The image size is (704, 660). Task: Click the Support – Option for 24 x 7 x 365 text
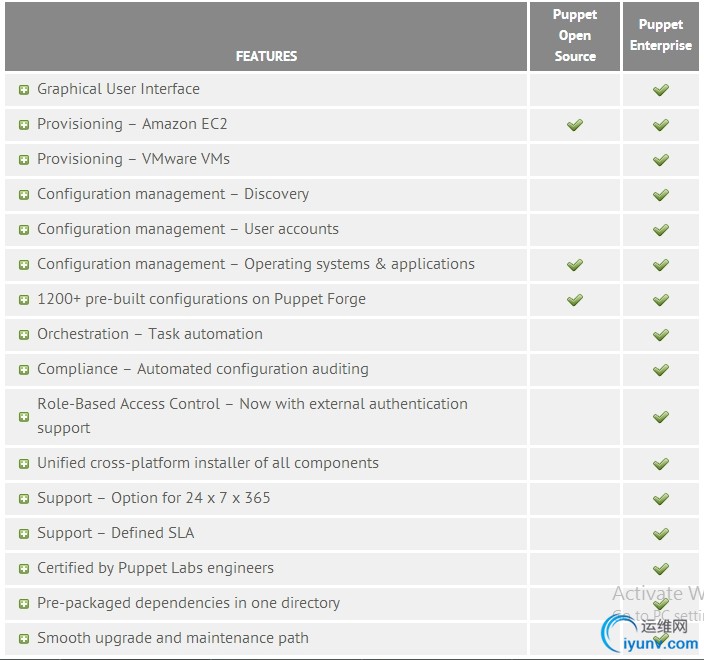coord(154,498)
